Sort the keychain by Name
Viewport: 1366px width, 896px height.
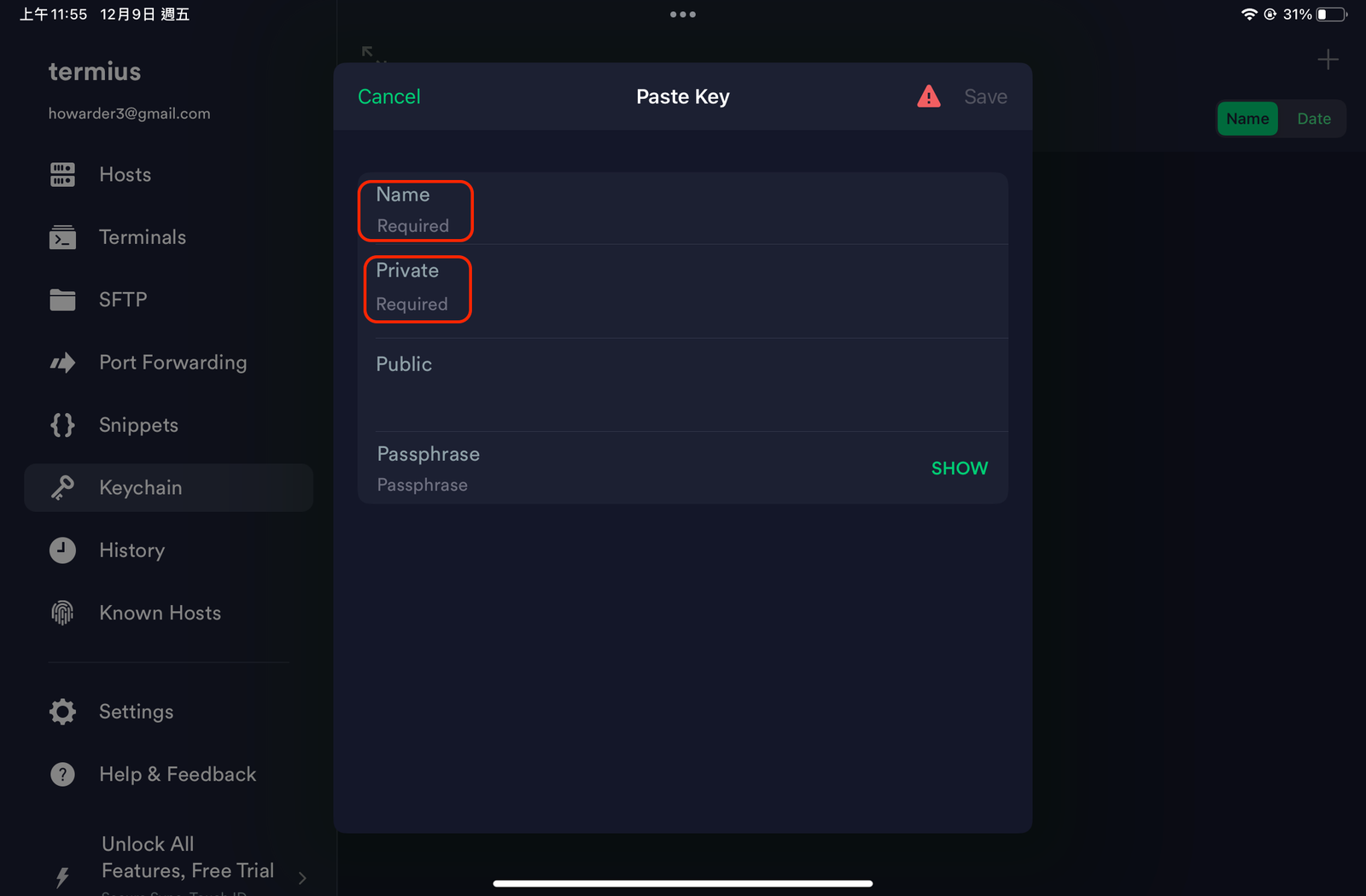[1247, 119]
